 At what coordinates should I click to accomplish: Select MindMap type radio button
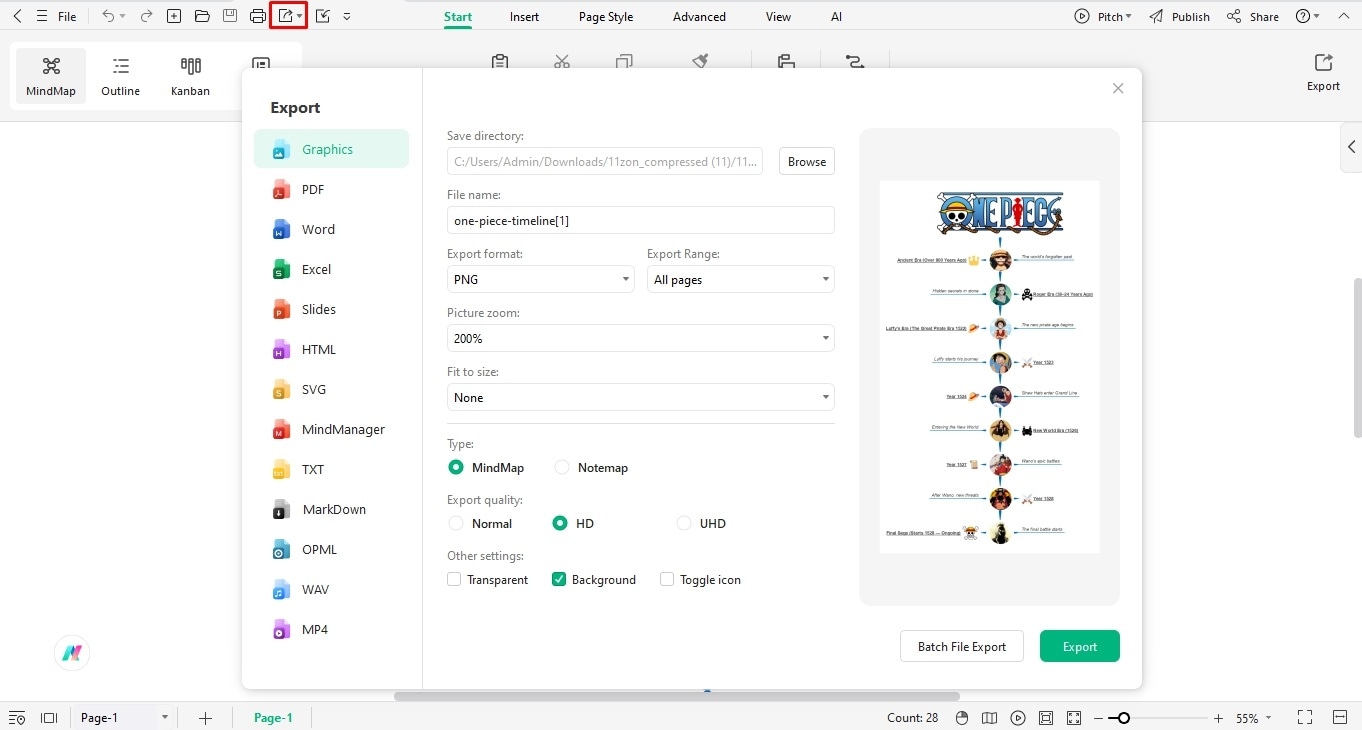(x=456, y=467)
